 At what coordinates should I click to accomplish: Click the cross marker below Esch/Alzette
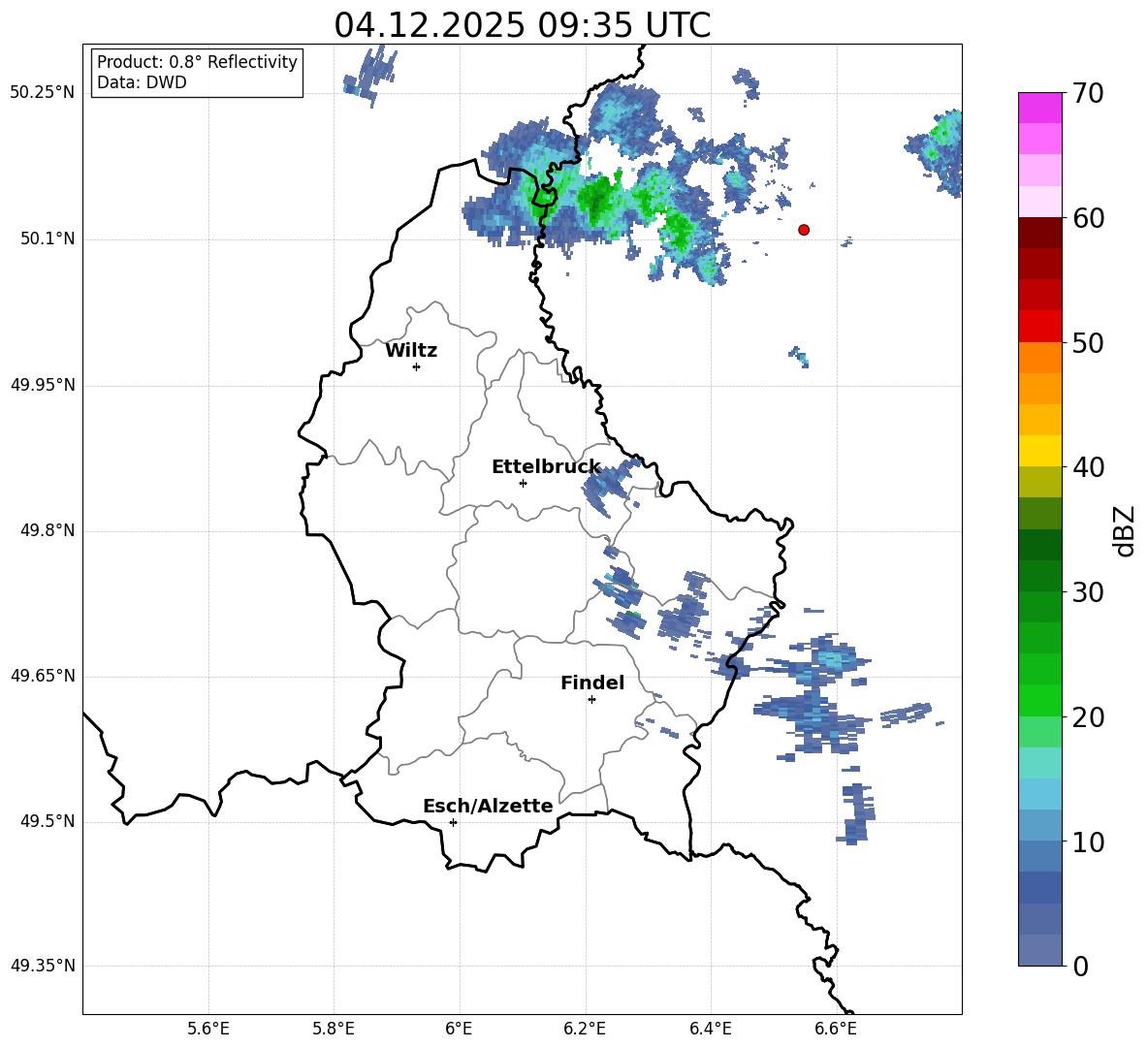point(453,822)
